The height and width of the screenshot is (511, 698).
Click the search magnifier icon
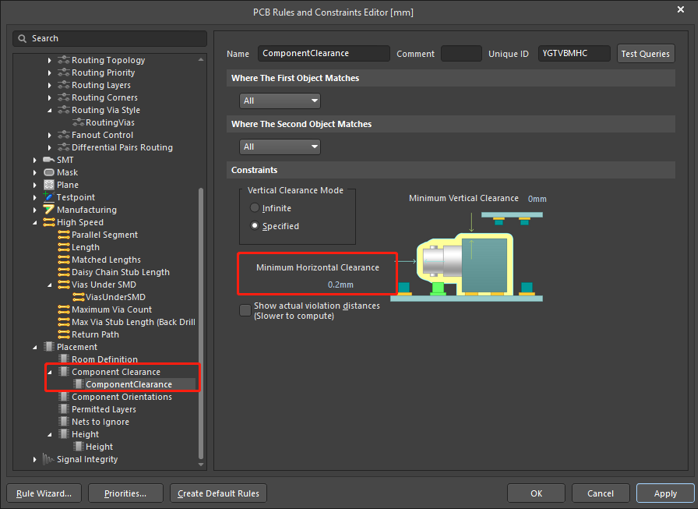(x=22, y=39)
